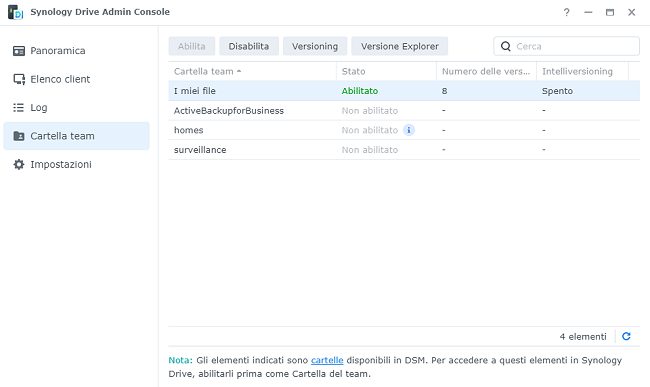Open the Panoramica section
The width and height of the screenshot is (650, 387).
[76, 51]
